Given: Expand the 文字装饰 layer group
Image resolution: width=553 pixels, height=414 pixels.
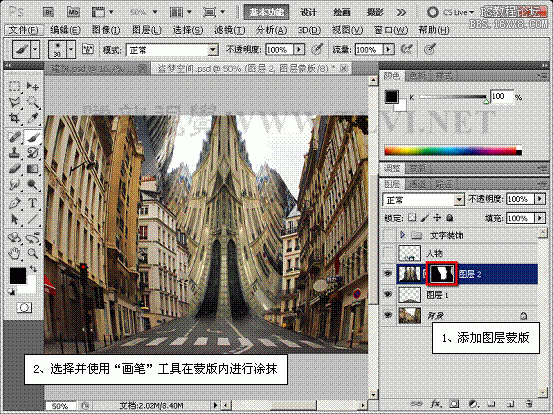Looking at the screenshot, I should click(x=403, y=235).
